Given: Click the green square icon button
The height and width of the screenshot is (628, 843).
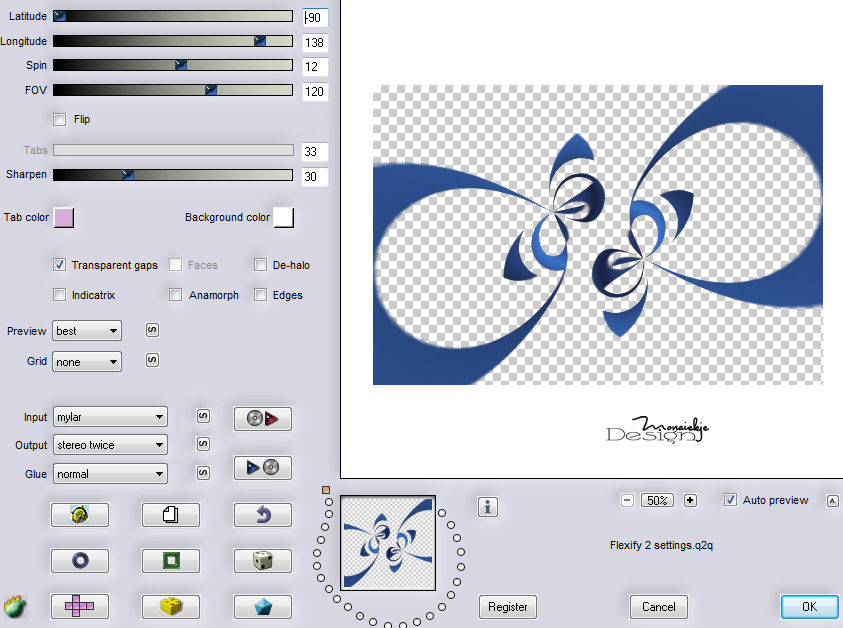Looking at the screenshot, I should pos(170,561).
